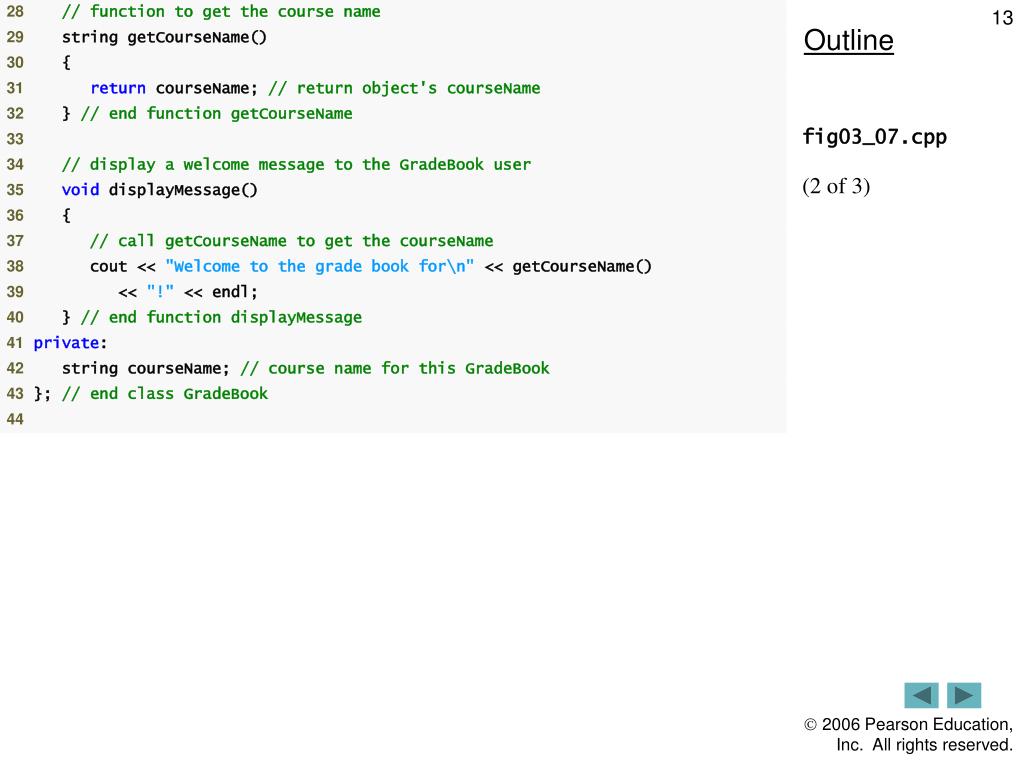Click slide number 13
The width and height of the screenshot is (1024, 768).
pos(1002,18)
